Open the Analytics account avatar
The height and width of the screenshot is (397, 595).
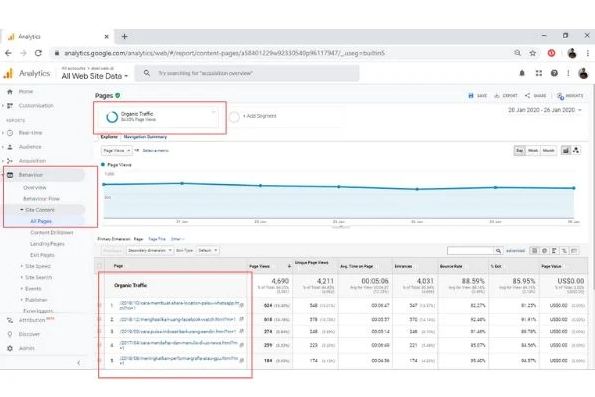[x=583, y=73]
